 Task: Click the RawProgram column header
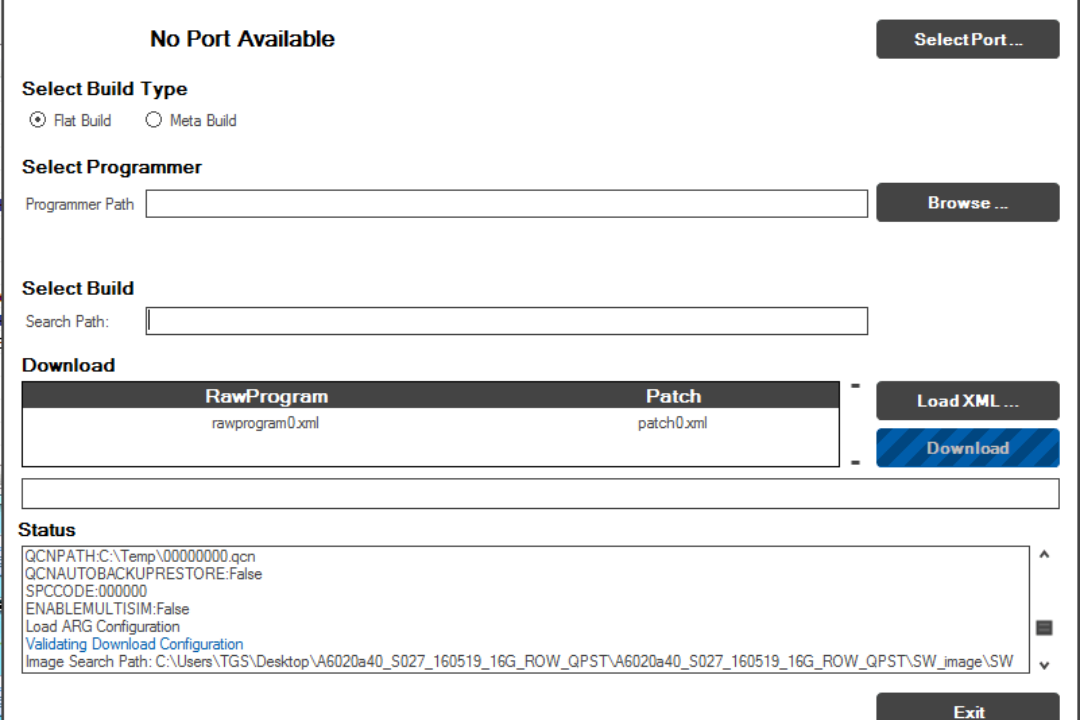tap(266, 396)
